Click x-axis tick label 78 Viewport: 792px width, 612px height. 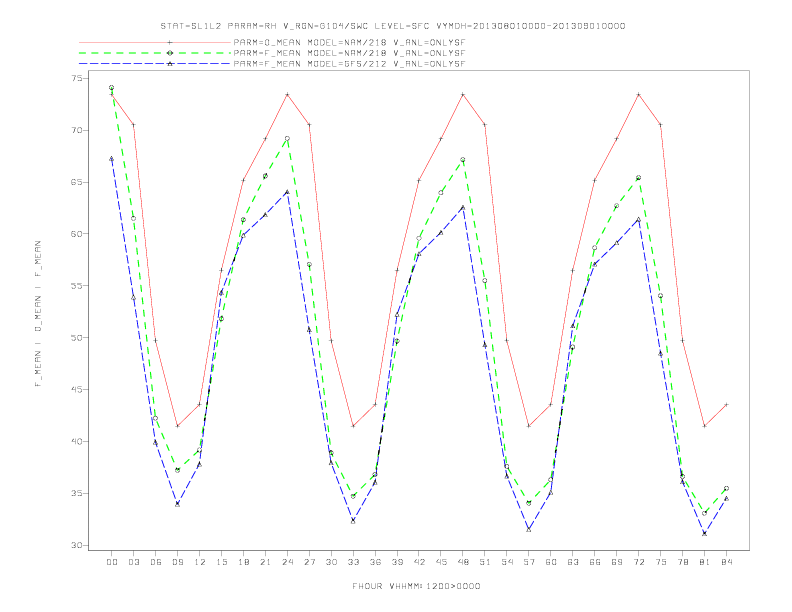click(x=683, y=562)
